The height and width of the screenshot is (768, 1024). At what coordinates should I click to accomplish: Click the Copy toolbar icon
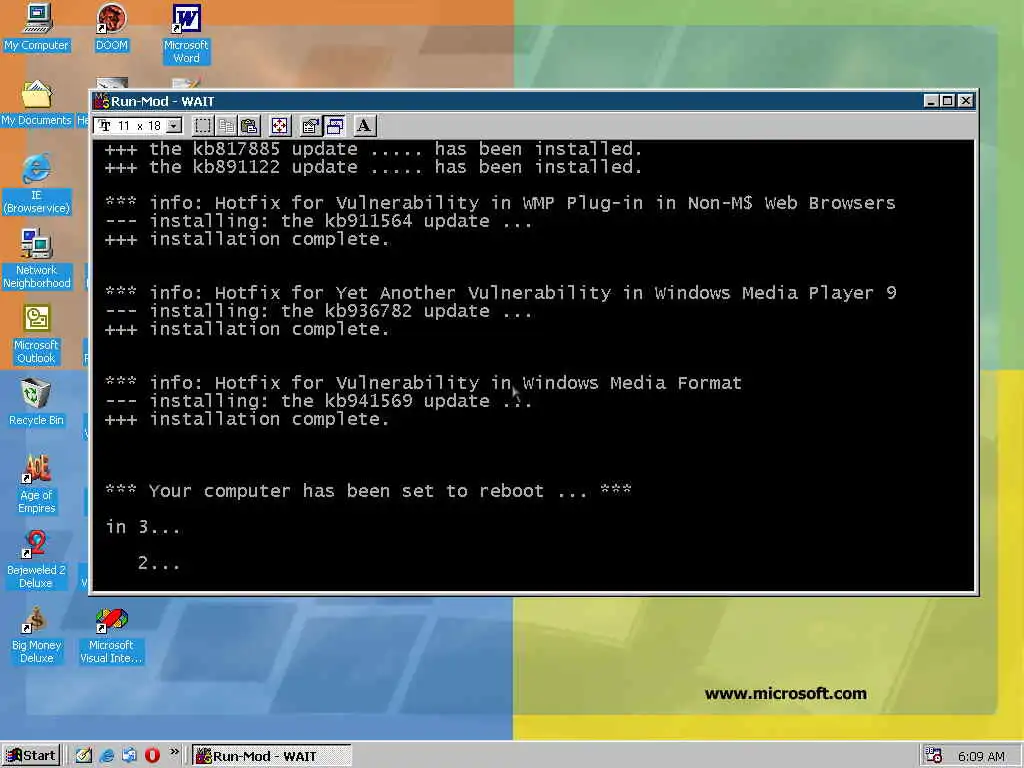point(226,126)
